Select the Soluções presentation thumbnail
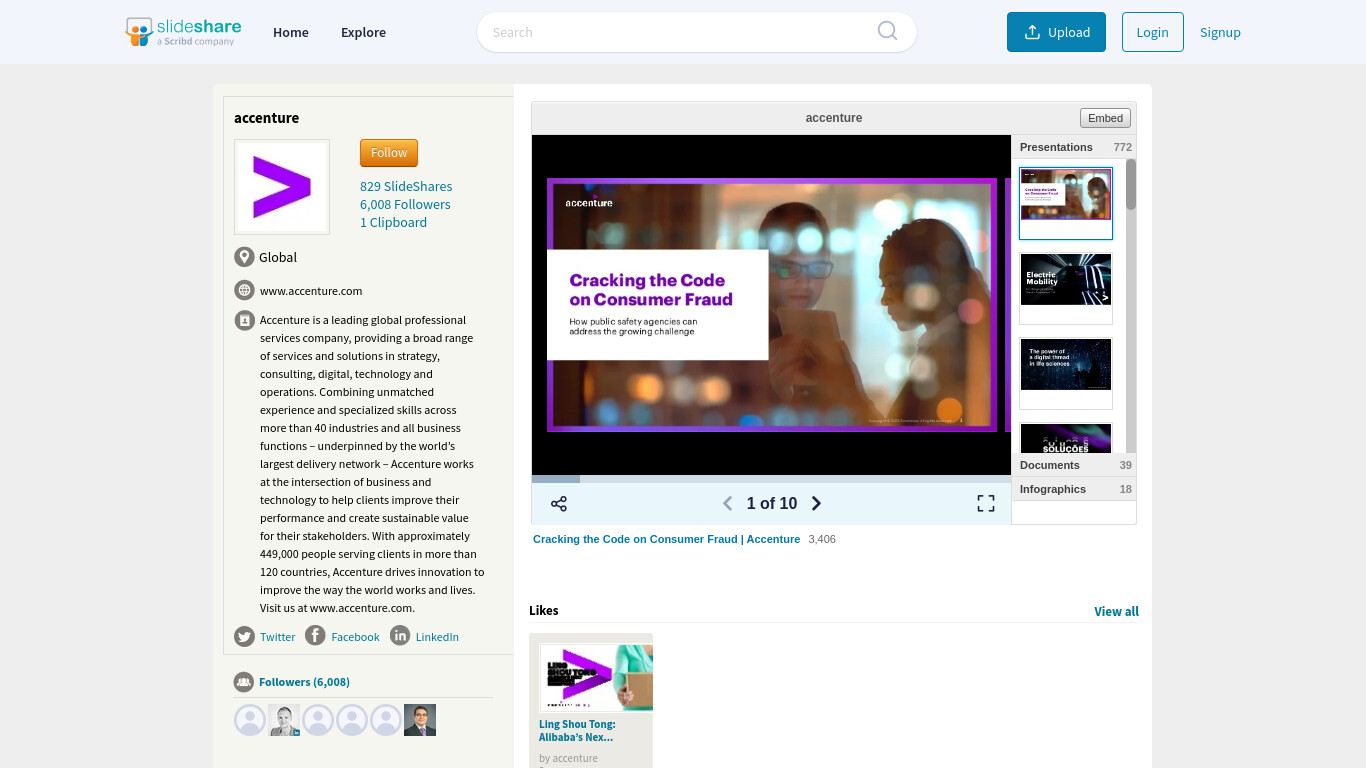 pos(1066,438)
